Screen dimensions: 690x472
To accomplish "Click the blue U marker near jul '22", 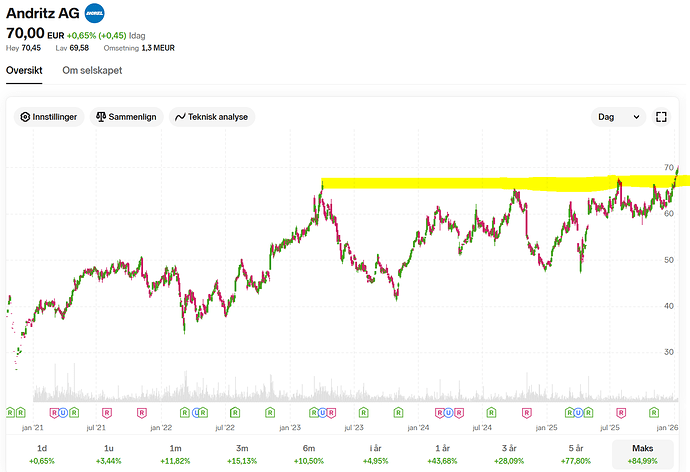I will [x=196, y=412].
